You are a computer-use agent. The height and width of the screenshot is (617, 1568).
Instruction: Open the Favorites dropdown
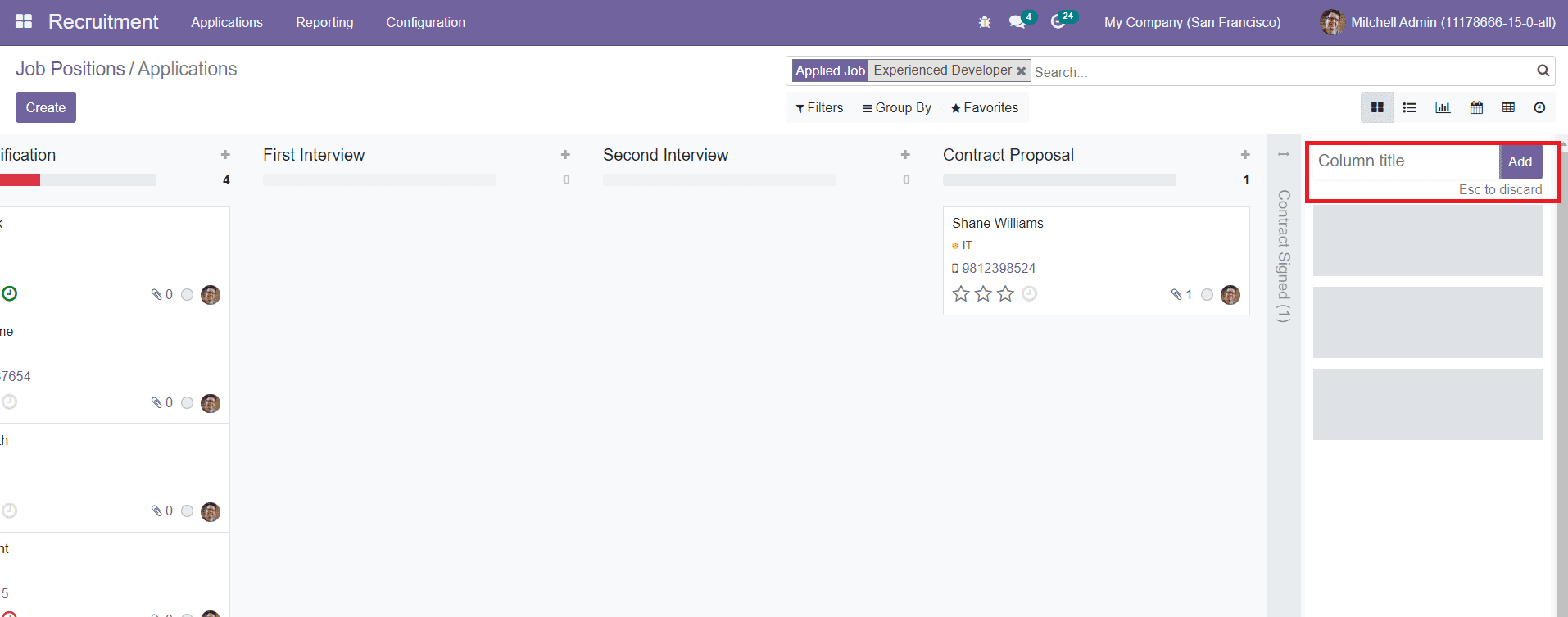click(x=984, y=108)
